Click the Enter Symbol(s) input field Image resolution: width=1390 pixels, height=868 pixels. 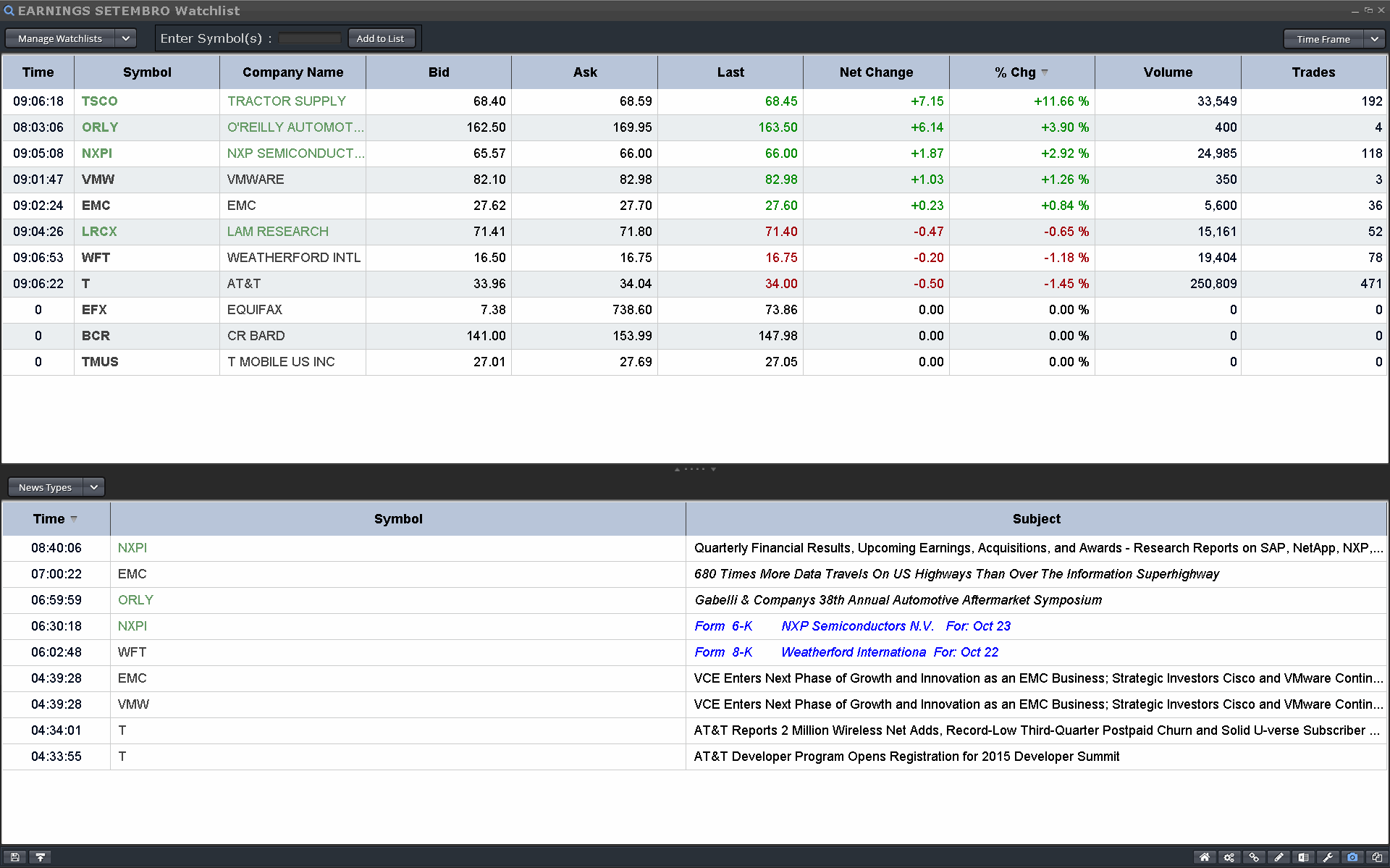click(x=310, y=38)
